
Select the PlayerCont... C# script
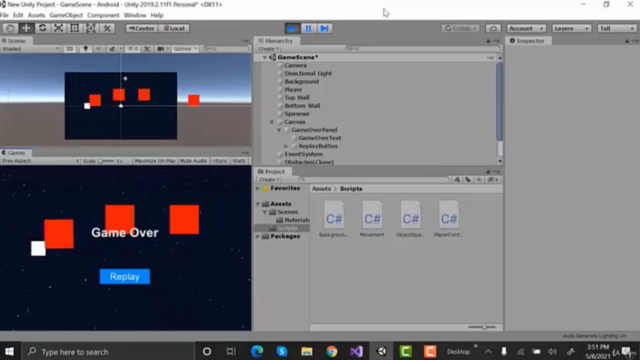click(x=448, y=219)
